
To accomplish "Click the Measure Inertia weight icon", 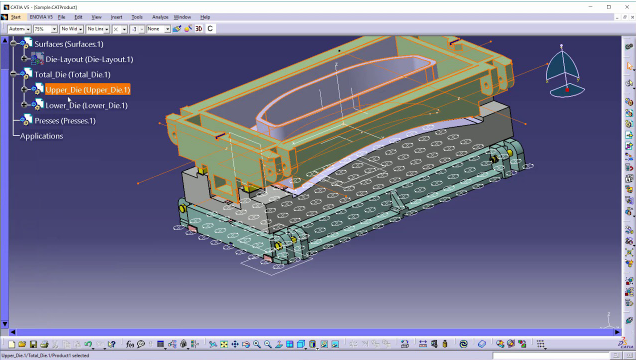I will click(x=445, y=344).
